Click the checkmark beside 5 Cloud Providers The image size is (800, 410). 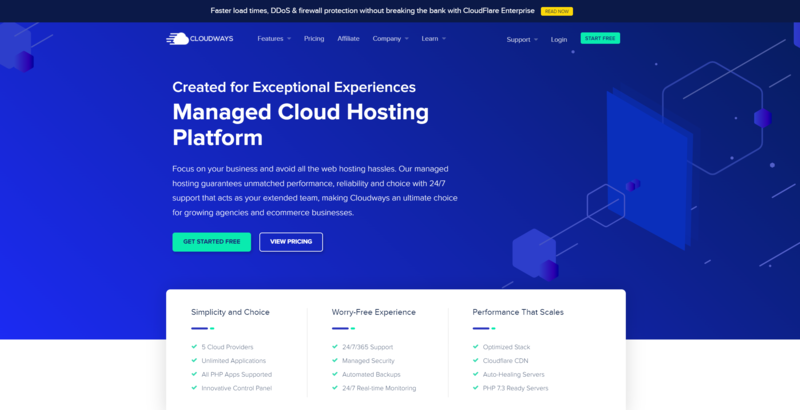[194, 347]
